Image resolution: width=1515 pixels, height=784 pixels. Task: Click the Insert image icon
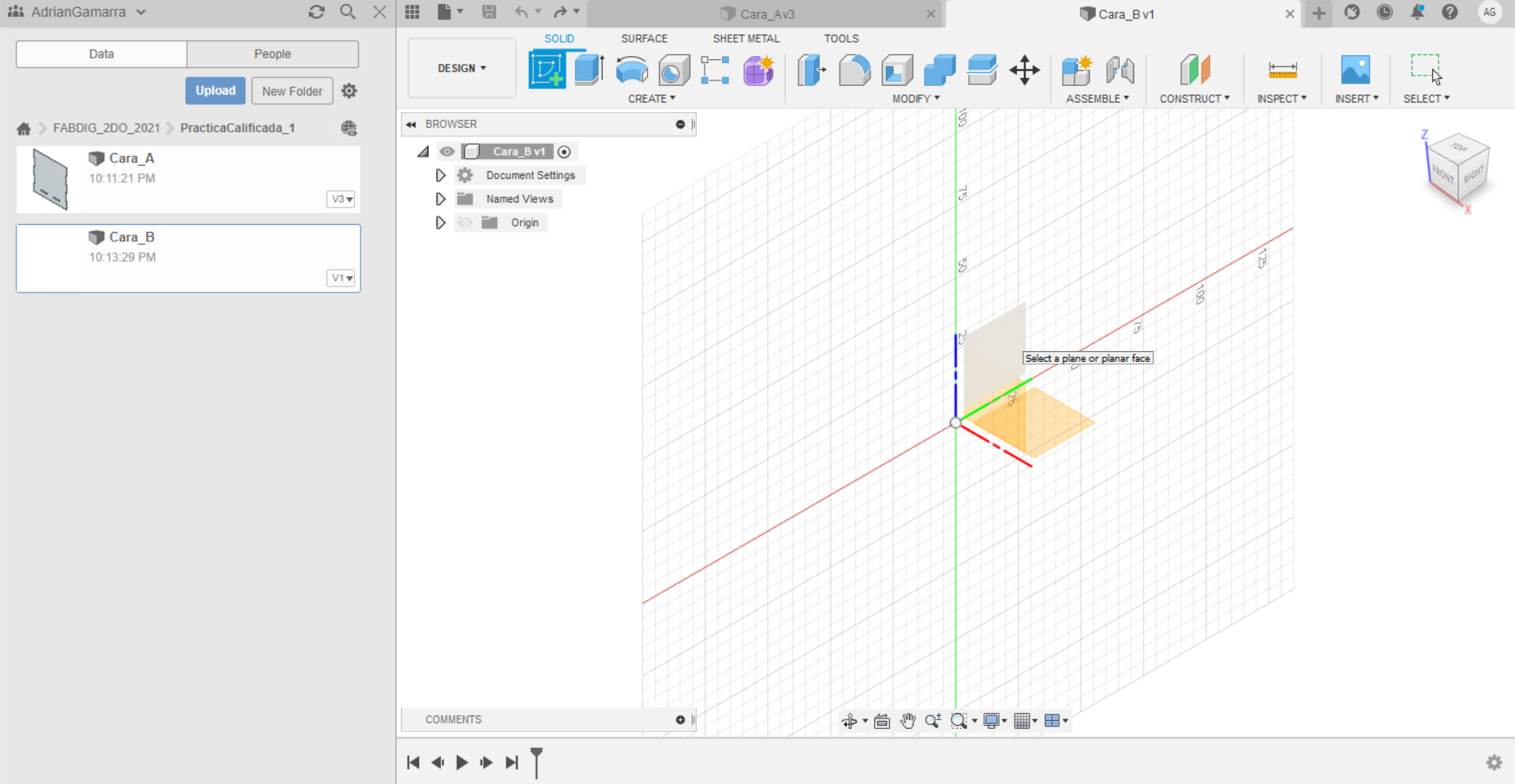tap(1355, 70)
